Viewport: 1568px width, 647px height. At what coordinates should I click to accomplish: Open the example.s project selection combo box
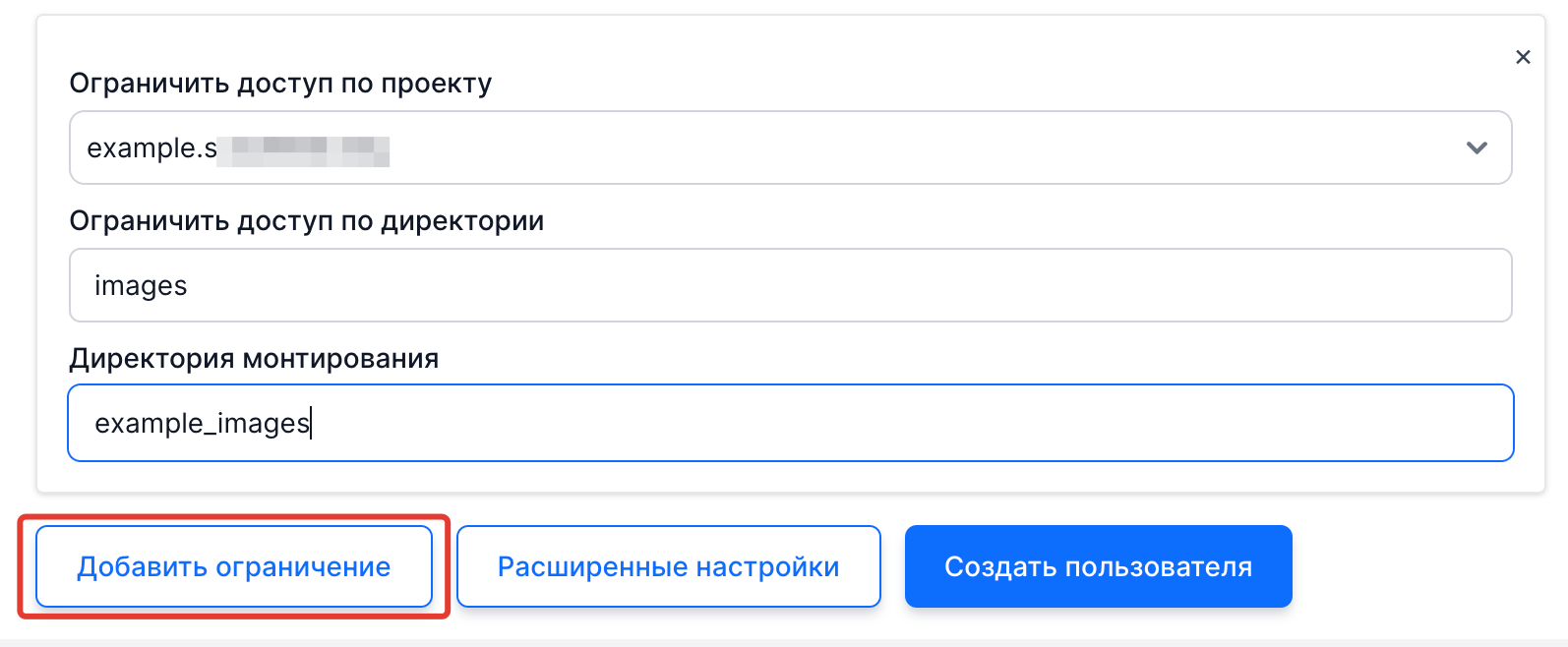(790, 147)
